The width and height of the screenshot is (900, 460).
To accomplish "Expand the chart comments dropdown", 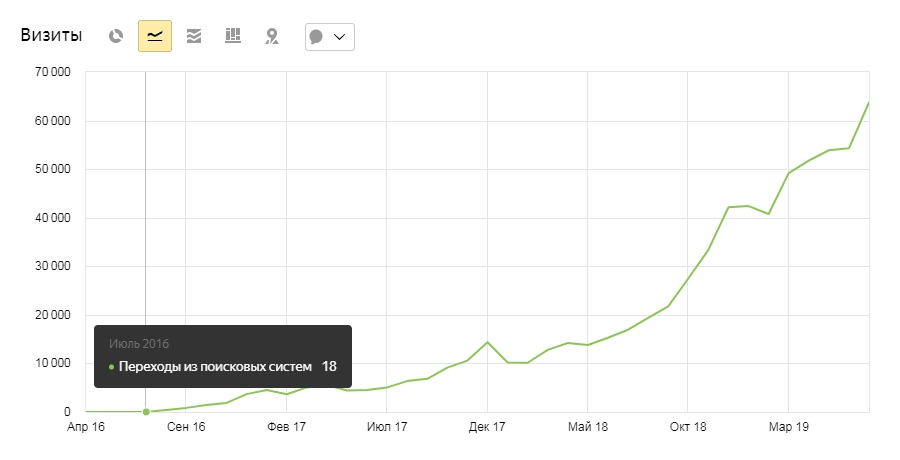I will point(329,37).
